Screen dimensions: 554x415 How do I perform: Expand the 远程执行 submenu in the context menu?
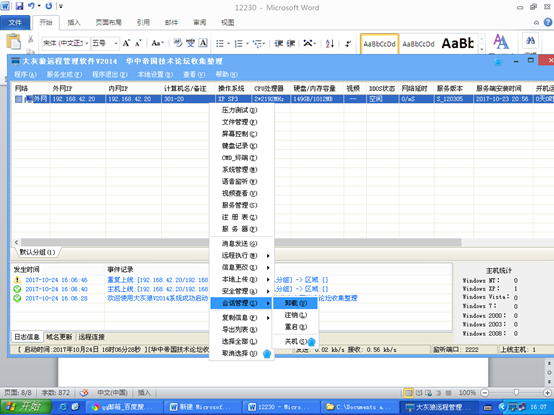[x=268, y=255]
